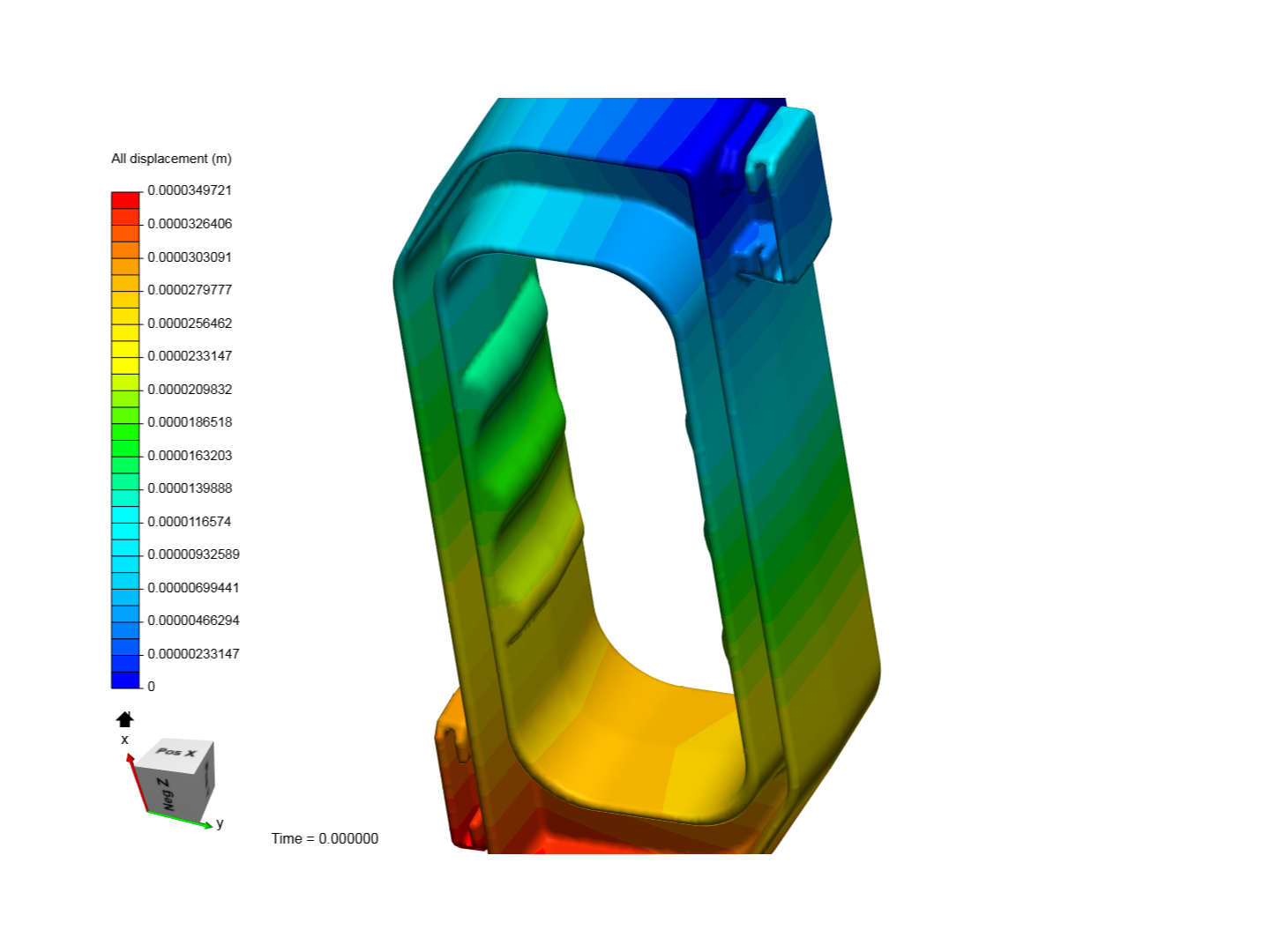
Task: Click legend value 0.00000233147
Action: click(x=193, y=654)
